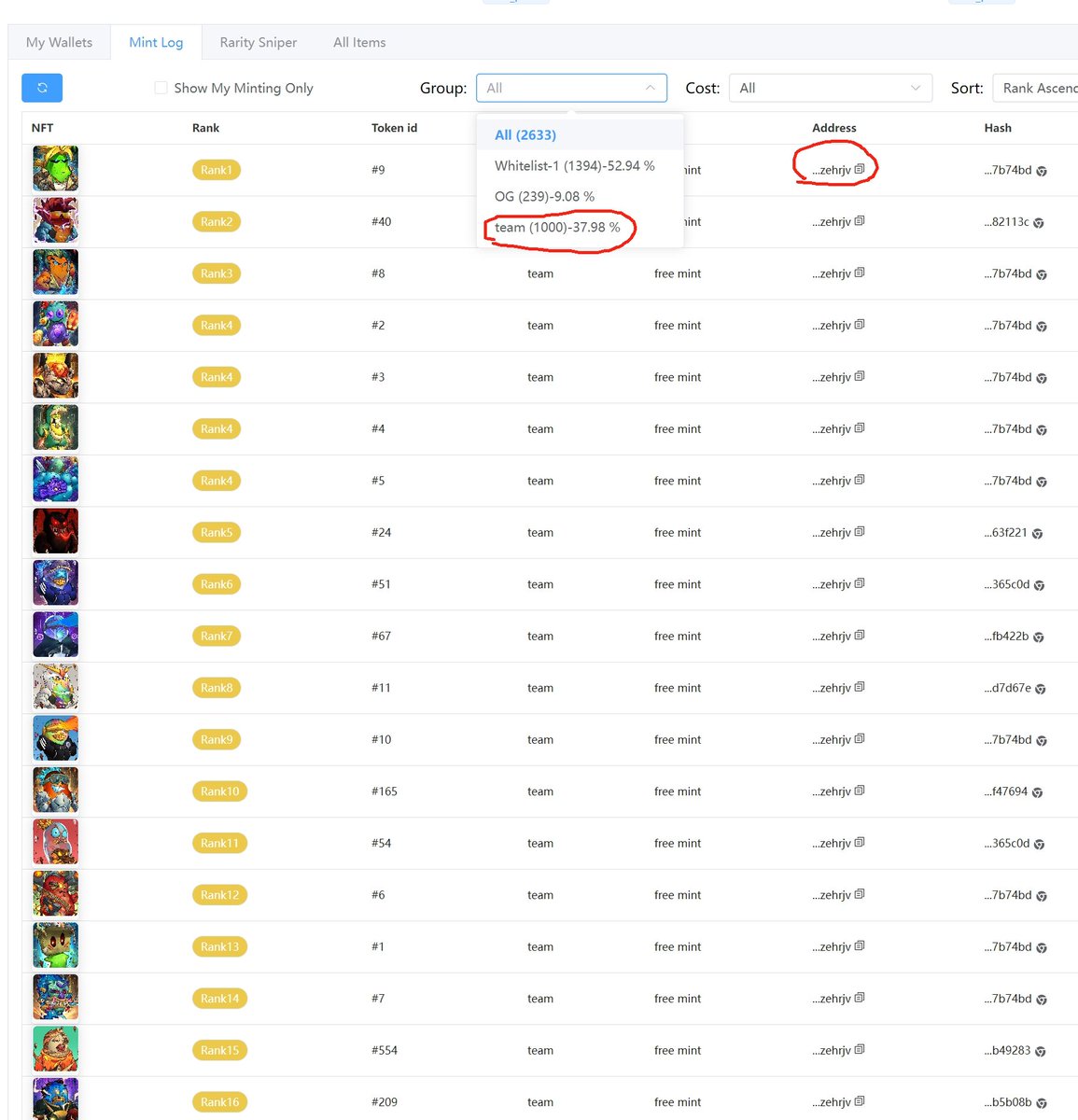Open NFT thumbnail for token #24
Screen dimensions: 1078x1120
point(56,531)
